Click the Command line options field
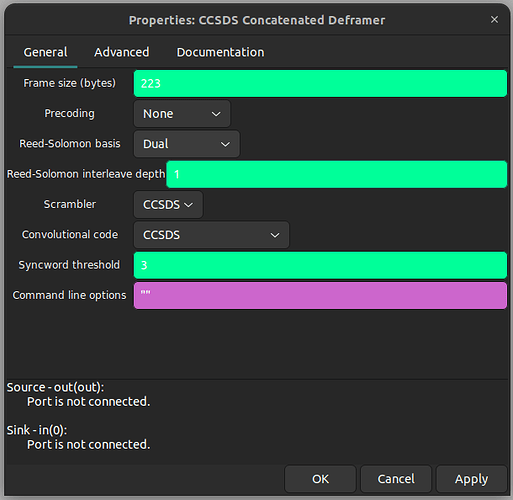This screenshot has width=513, height=500. [x=320, y=296]
